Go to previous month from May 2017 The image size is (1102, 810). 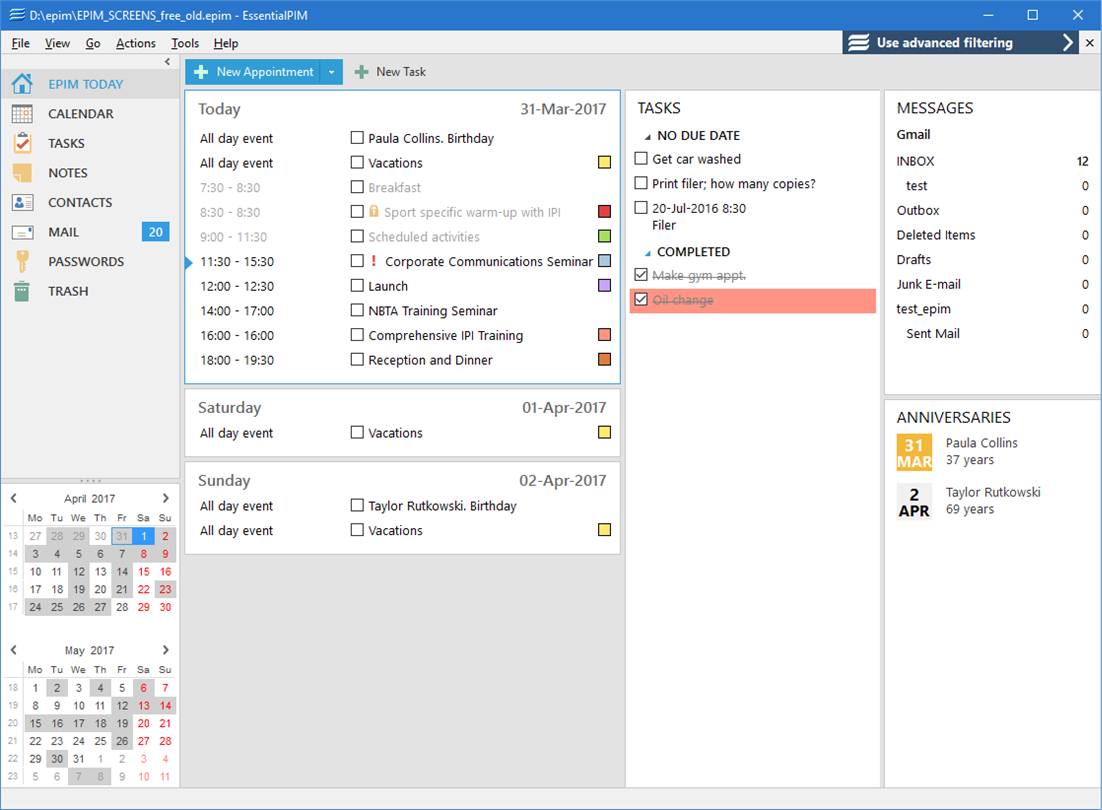click(x=13, y=650)
